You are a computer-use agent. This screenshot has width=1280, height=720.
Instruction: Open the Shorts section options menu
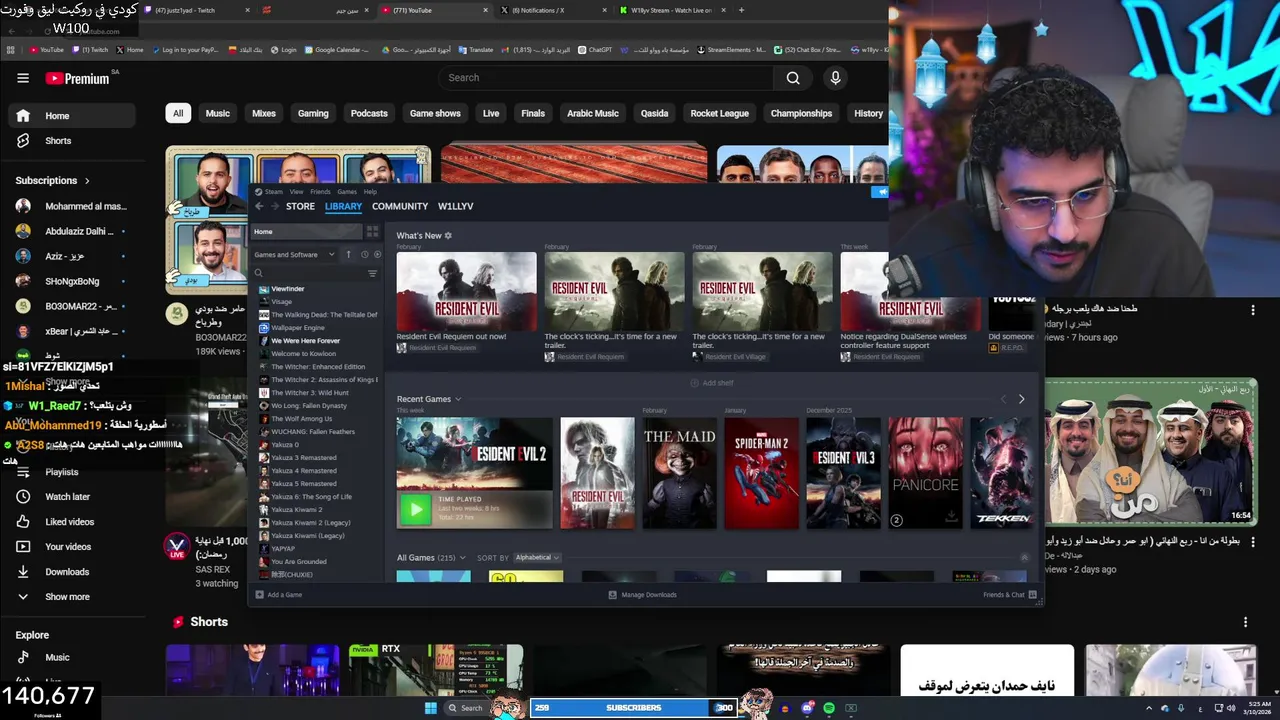tap(1245, 622)
